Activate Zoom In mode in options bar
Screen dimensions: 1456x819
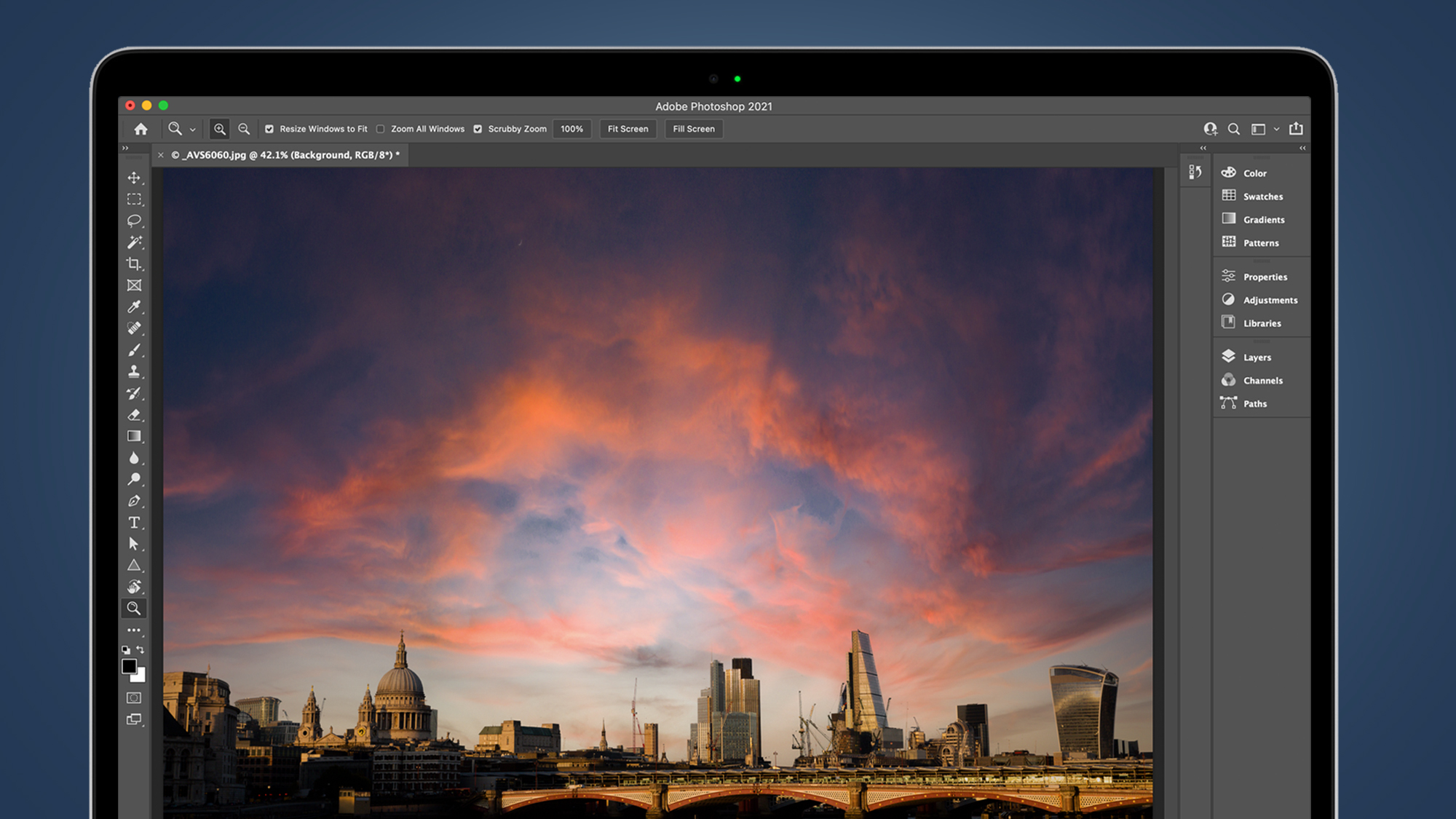point(219,129)
